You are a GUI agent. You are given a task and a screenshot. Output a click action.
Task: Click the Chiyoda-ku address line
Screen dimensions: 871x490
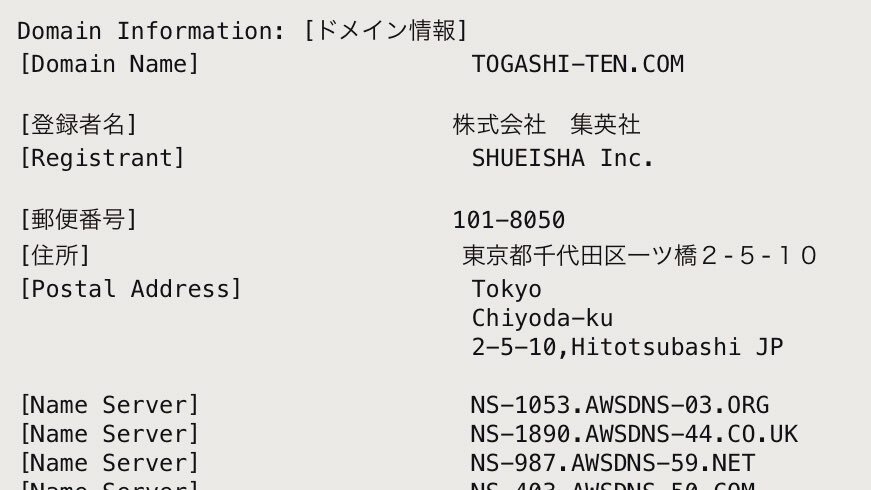542,318
